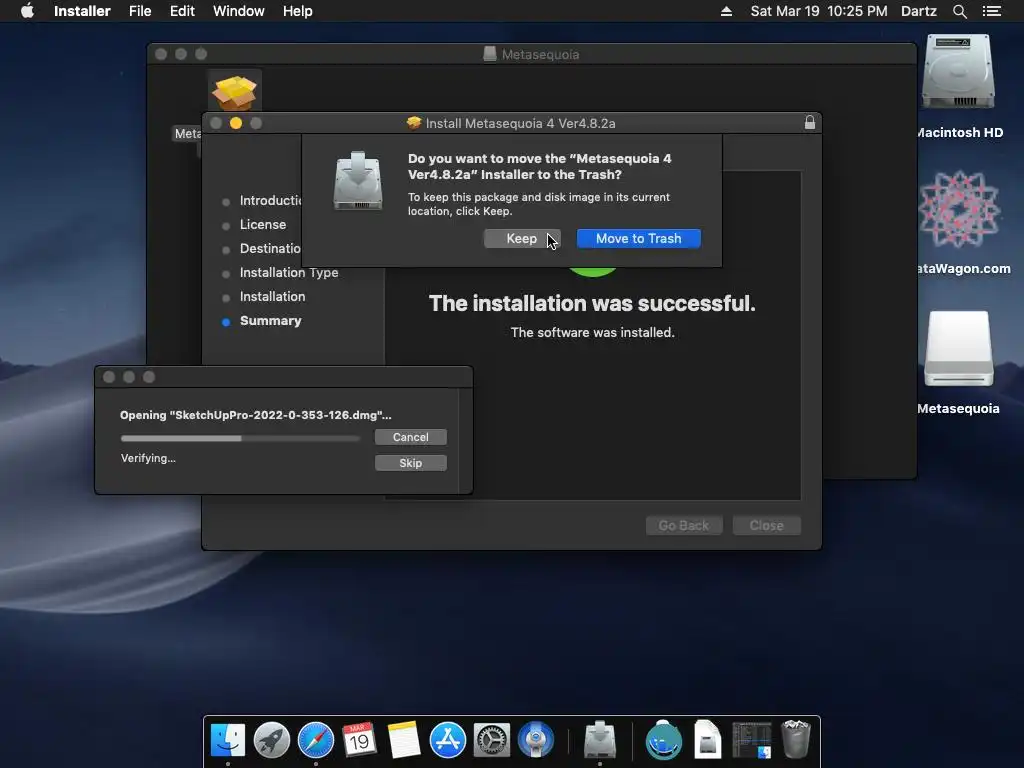
Task: Click the License step in sidebar
Action: (263, 225)
